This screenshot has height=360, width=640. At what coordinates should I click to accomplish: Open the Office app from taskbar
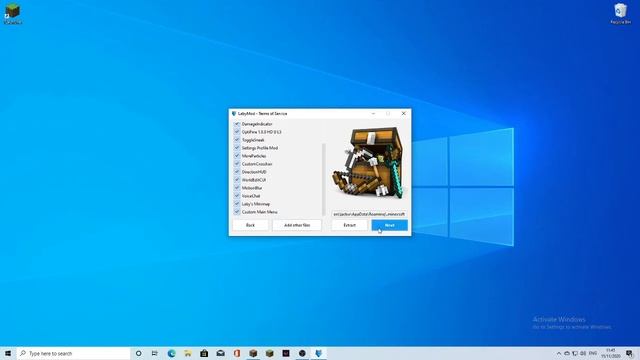237,353
